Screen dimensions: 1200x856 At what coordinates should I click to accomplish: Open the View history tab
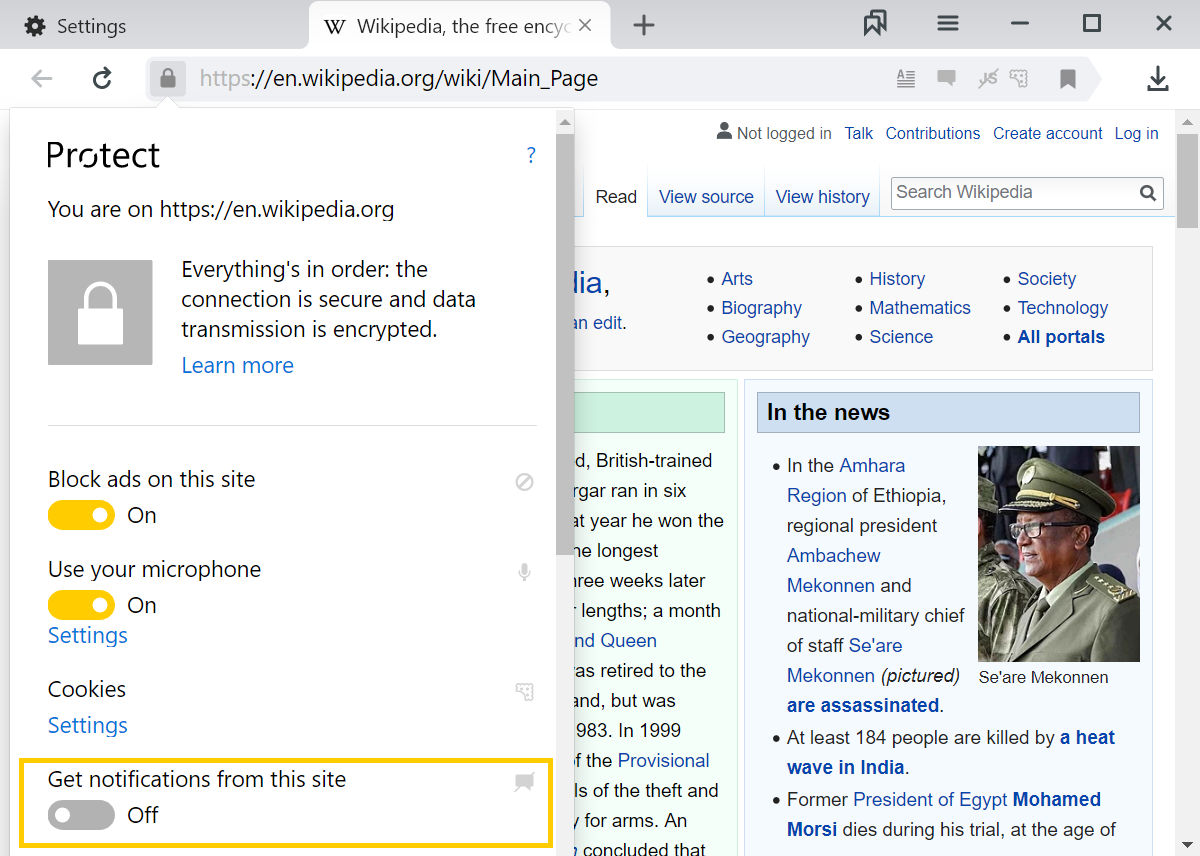pos(823,197)
